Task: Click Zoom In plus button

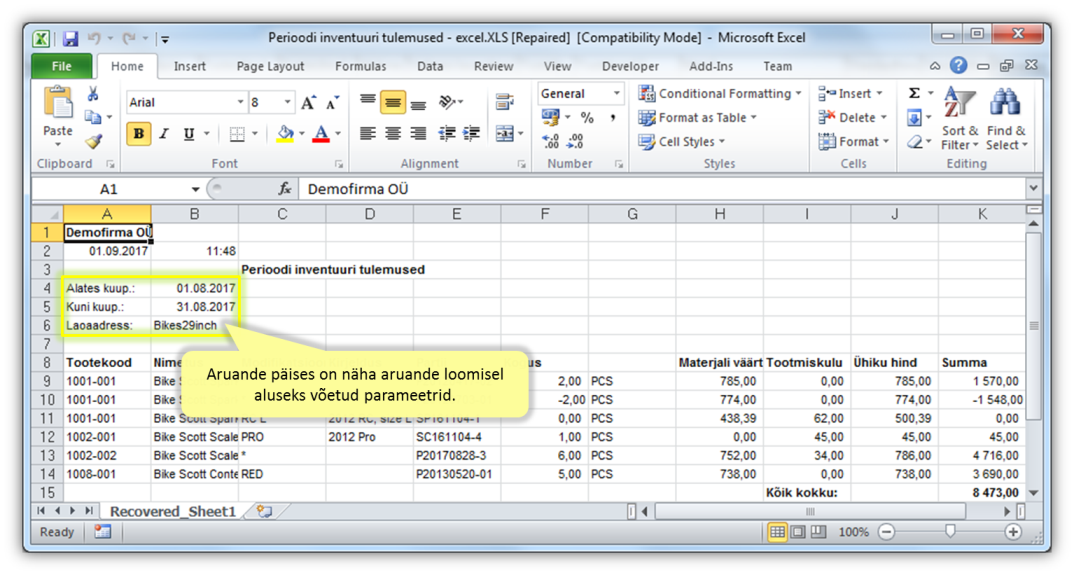Action: coord(1013,532)
